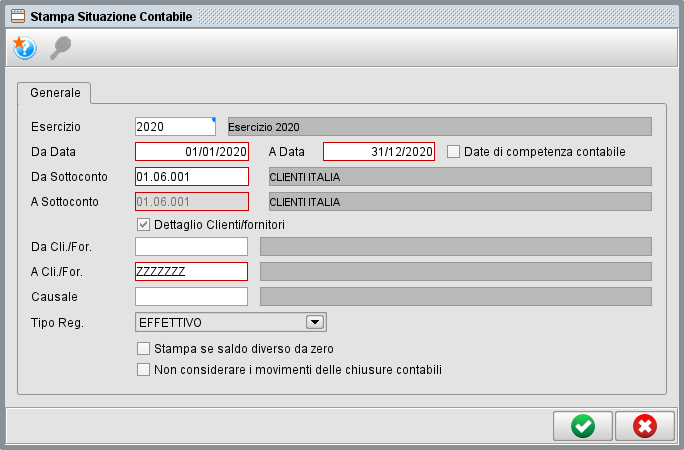Click the window icon in title bar
Viewport: 684px width, 450px height.
[x=17, y=16]
